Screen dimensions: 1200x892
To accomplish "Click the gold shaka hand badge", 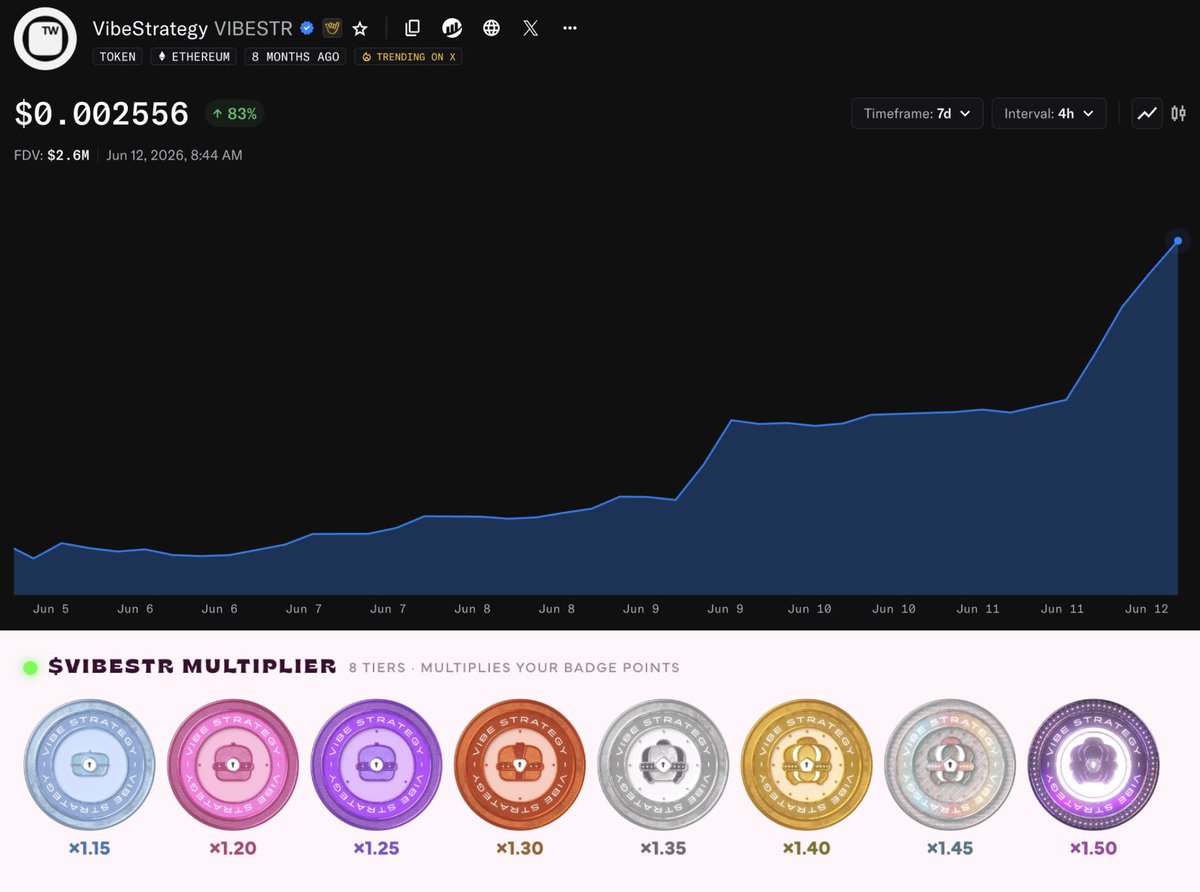I will (332, 28).
